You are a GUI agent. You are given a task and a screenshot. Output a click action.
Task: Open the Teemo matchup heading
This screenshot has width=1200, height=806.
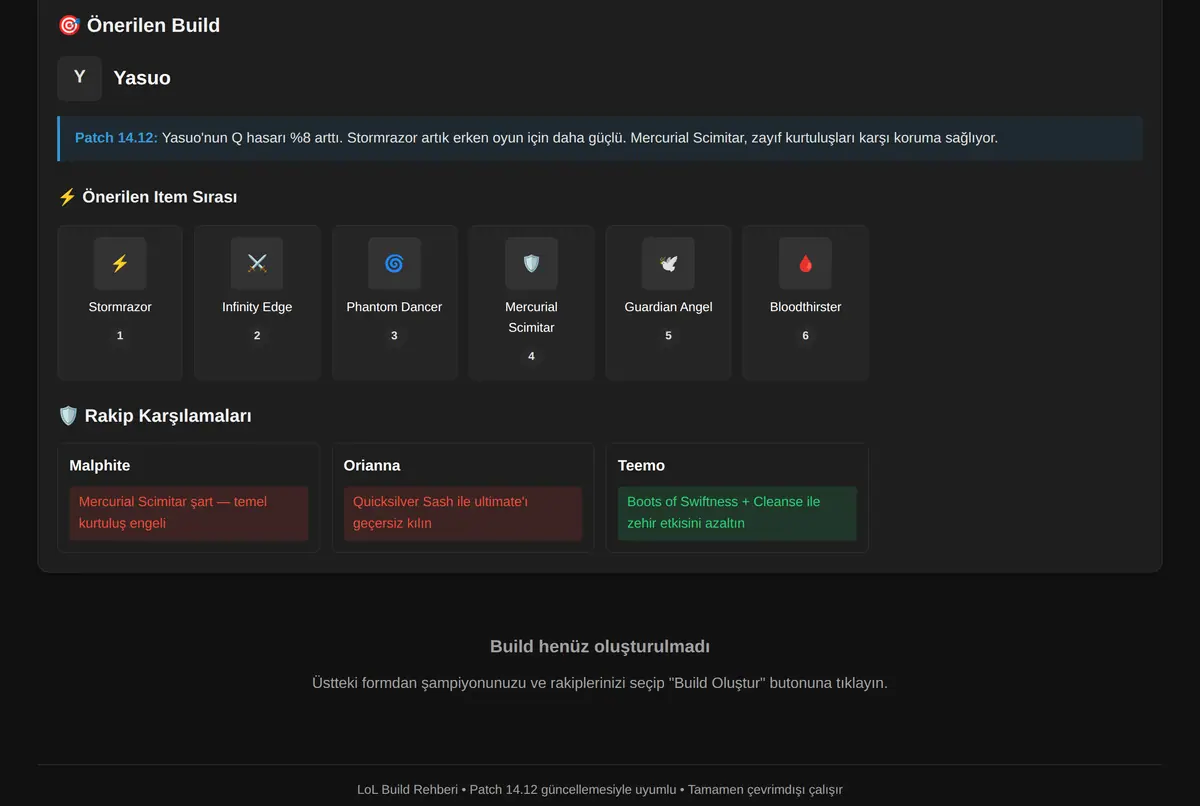pyautogui.click(x=641, y=466)
